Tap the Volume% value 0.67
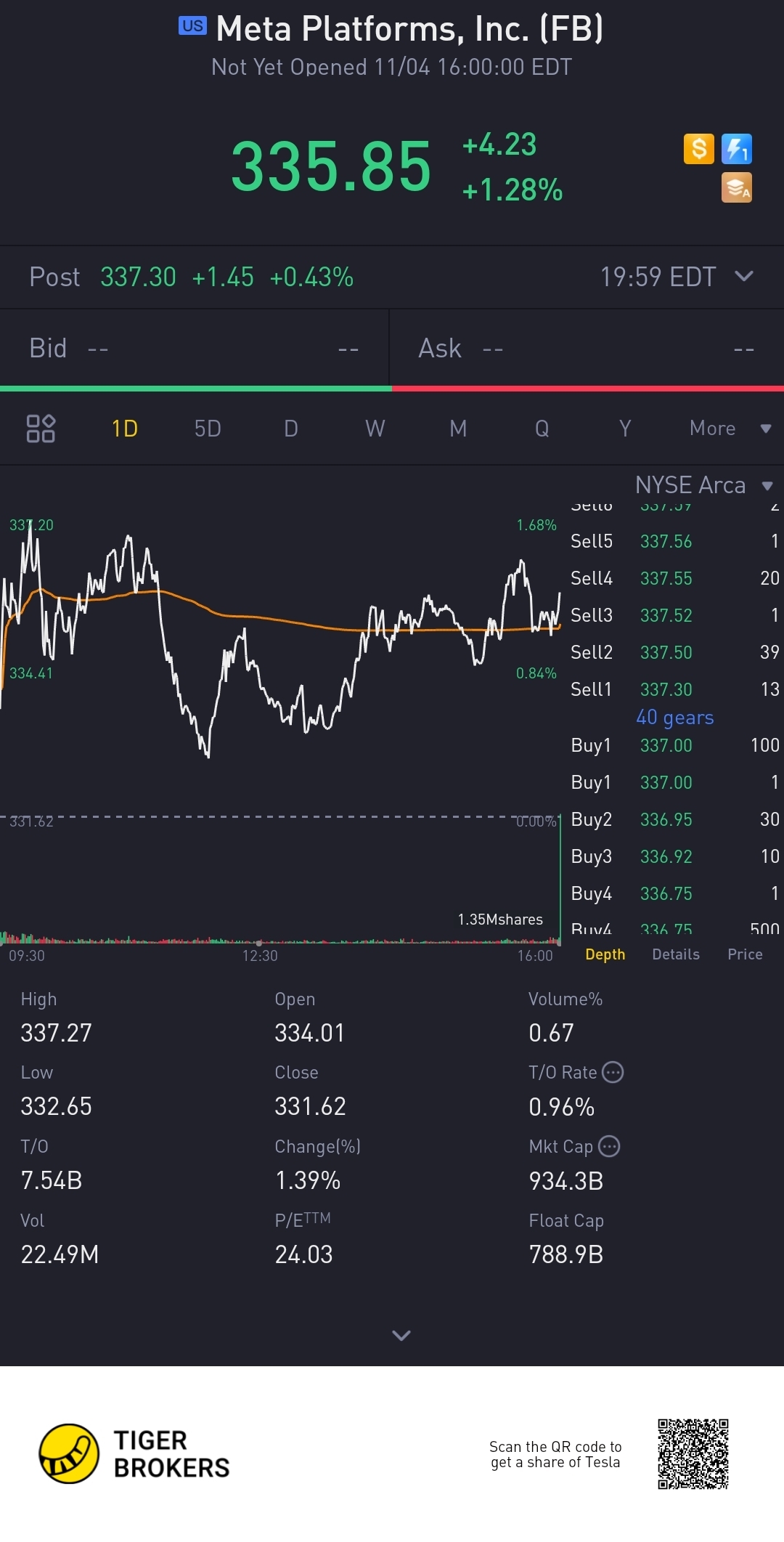Image resolution: width=784 pixels, height=1542 pixels. [x=551, y=1033]
